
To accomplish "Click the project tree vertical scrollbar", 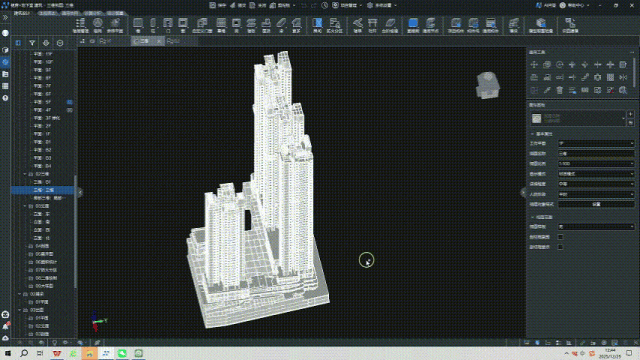I will click(x=76, y=231).
